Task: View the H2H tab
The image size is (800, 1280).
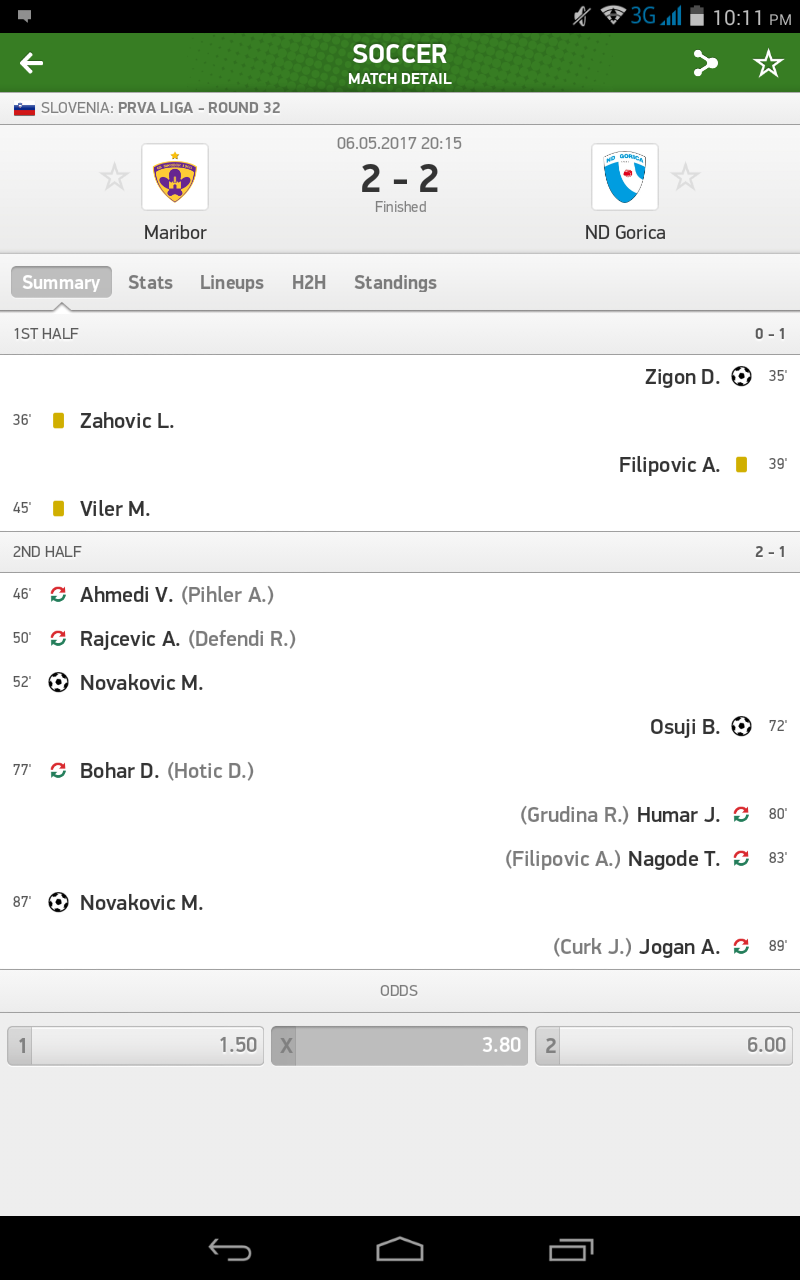Action: pos(309,282)
